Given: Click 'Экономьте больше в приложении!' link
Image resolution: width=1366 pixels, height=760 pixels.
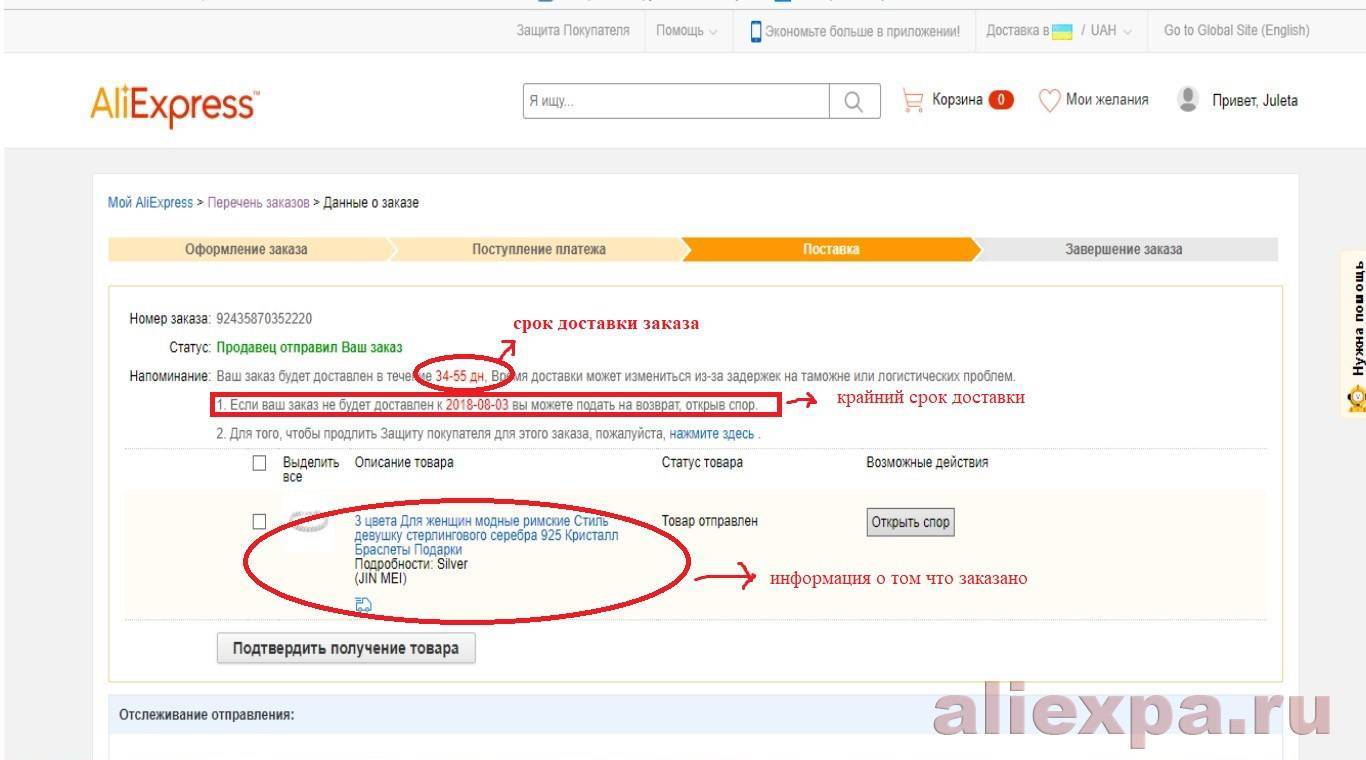Looking at the screenshot, I should point(862,31).
